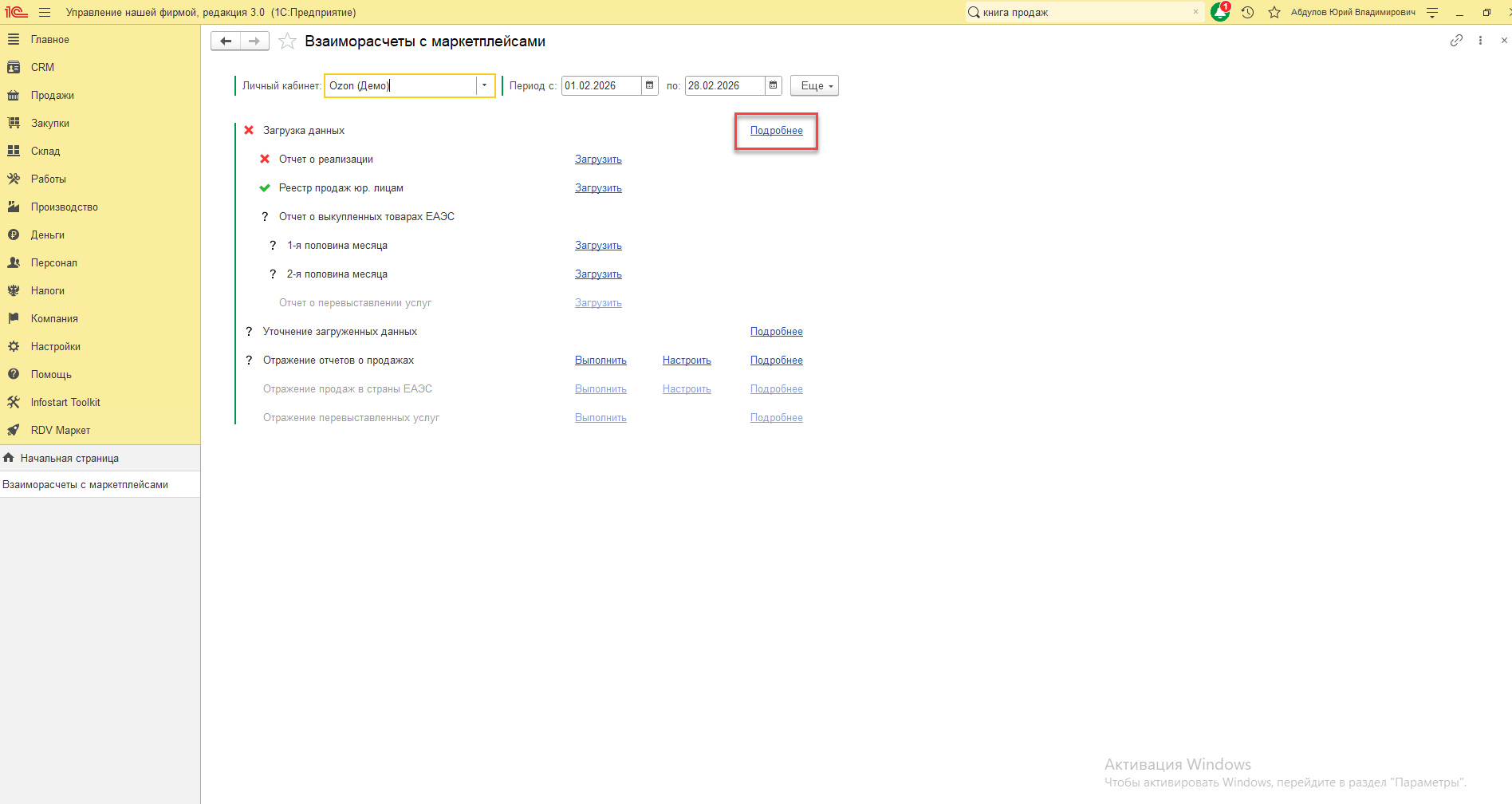The width and height of the screenshot is (1512, 804).
Task: Open the Деньги section
Action: 47,235
